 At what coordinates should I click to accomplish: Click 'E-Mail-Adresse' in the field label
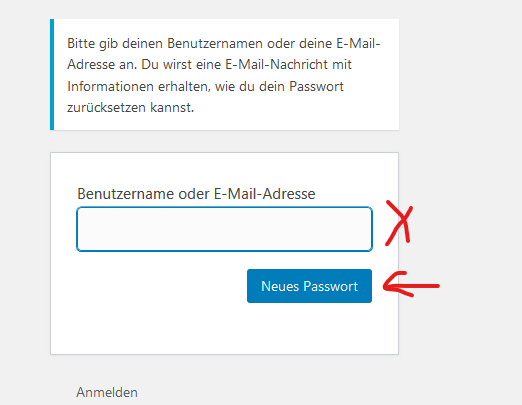click(265, 194)
